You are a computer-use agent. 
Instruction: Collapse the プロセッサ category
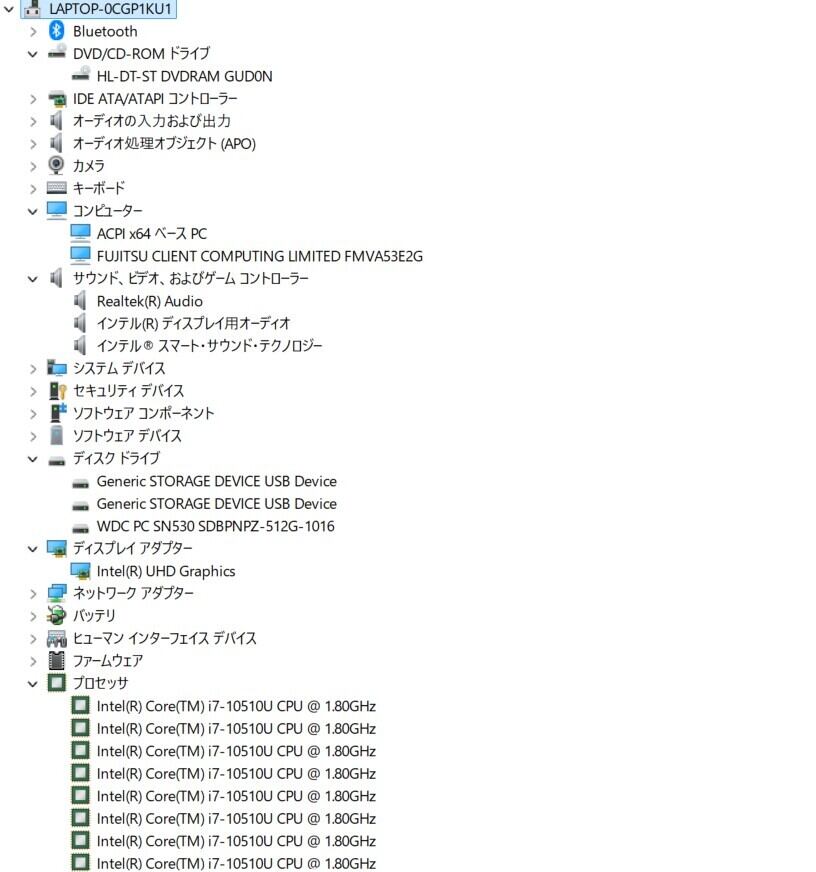click(33, 683)
